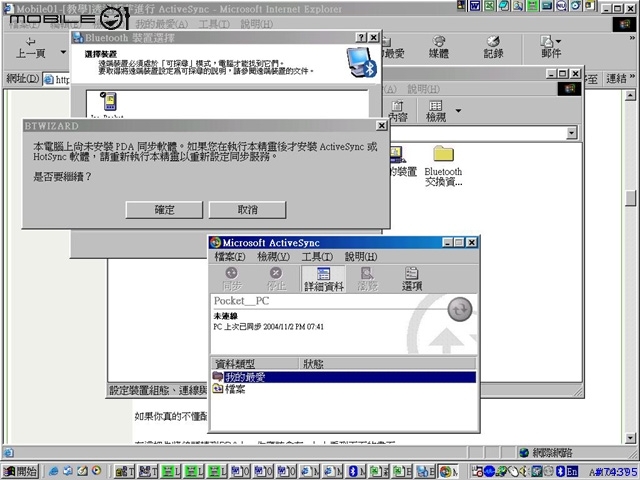Open the 我的最愛(A) menu in Internet Explorer
640x480 pixels.
pos(162,24)
